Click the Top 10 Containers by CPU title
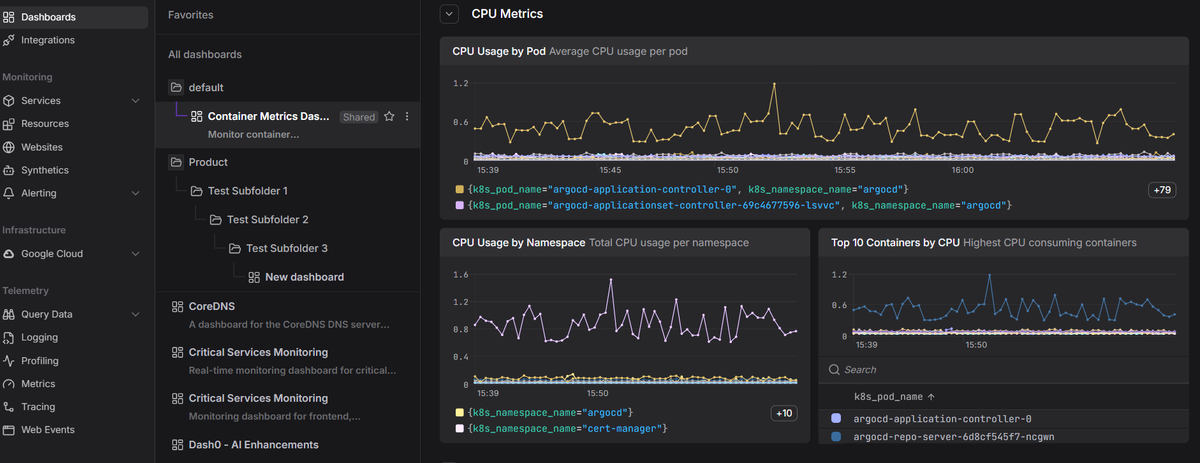The height and width of the screenshot is (463, 1200). pyautogui.click(x=895, y=242)
